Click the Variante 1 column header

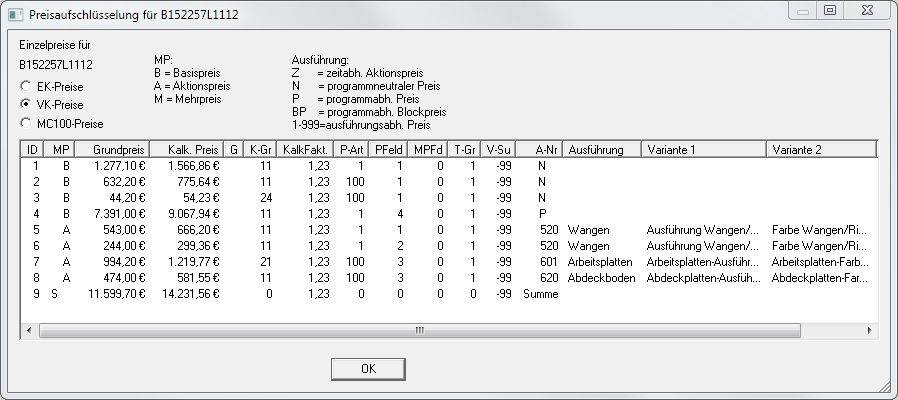pos(704,149)
